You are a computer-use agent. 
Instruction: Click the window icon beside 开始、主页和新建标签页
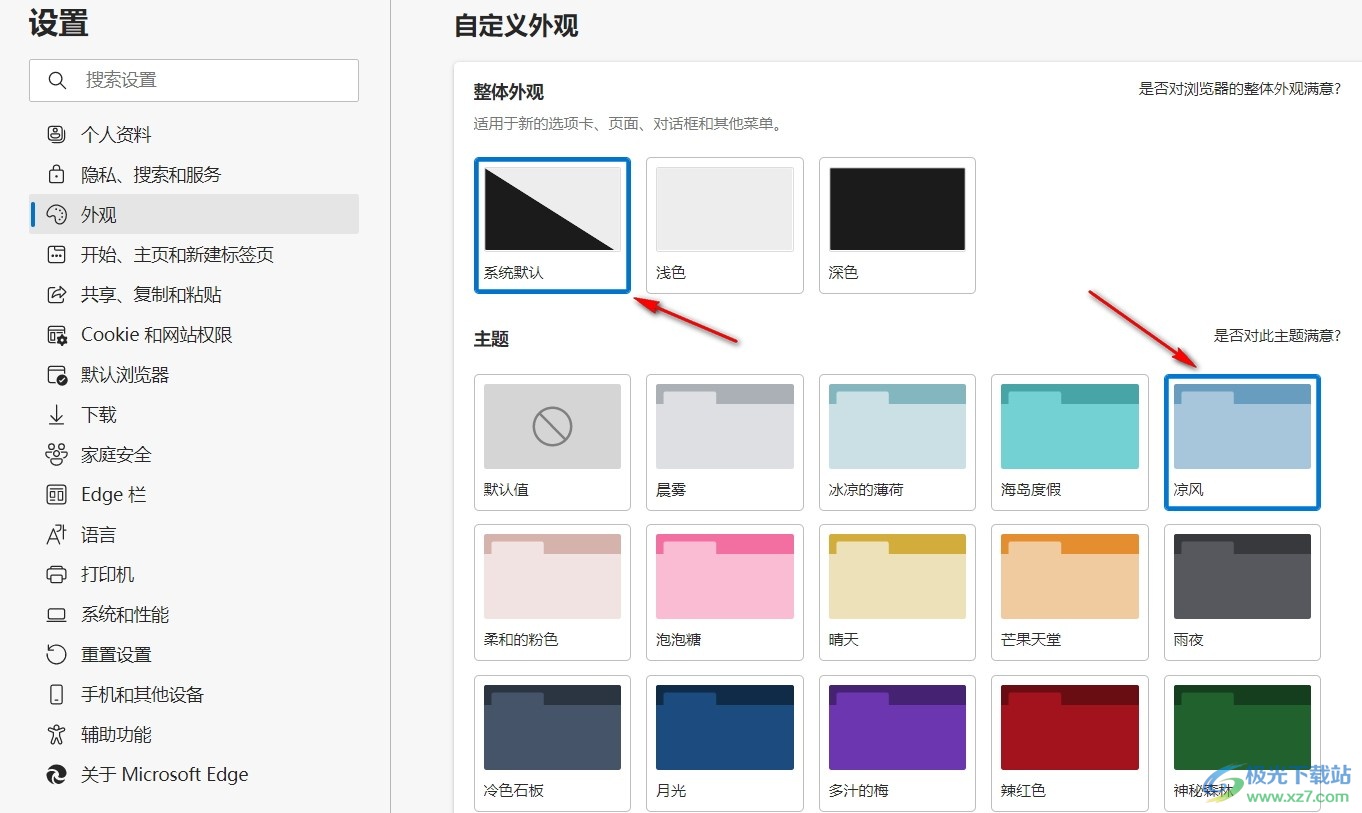57,254
